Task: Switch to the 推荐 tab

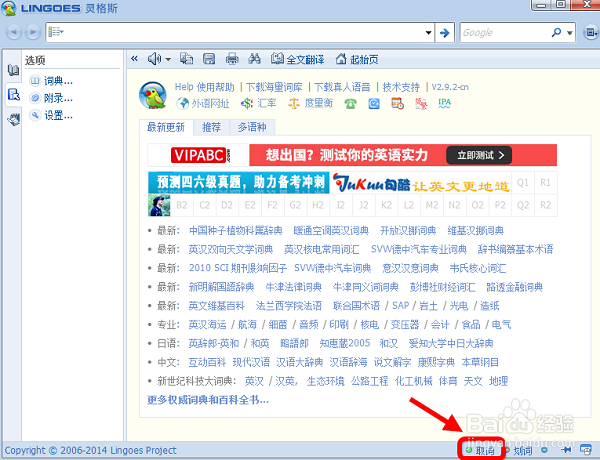Action: pos(211,127)
